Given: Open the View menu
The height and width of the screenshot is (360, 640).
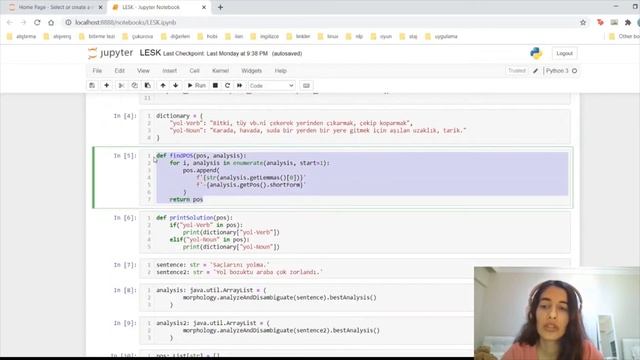Looking at the screenshot, I should tap(143, 71).
